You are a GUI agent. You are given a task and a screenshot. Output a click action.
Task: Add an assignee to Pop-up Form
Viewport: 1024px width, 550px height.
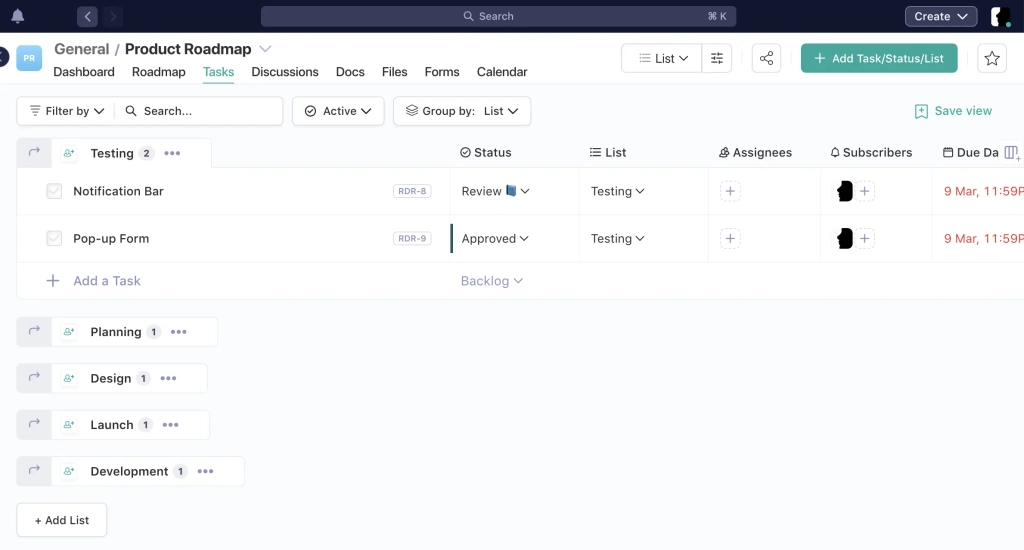[730, 238]
